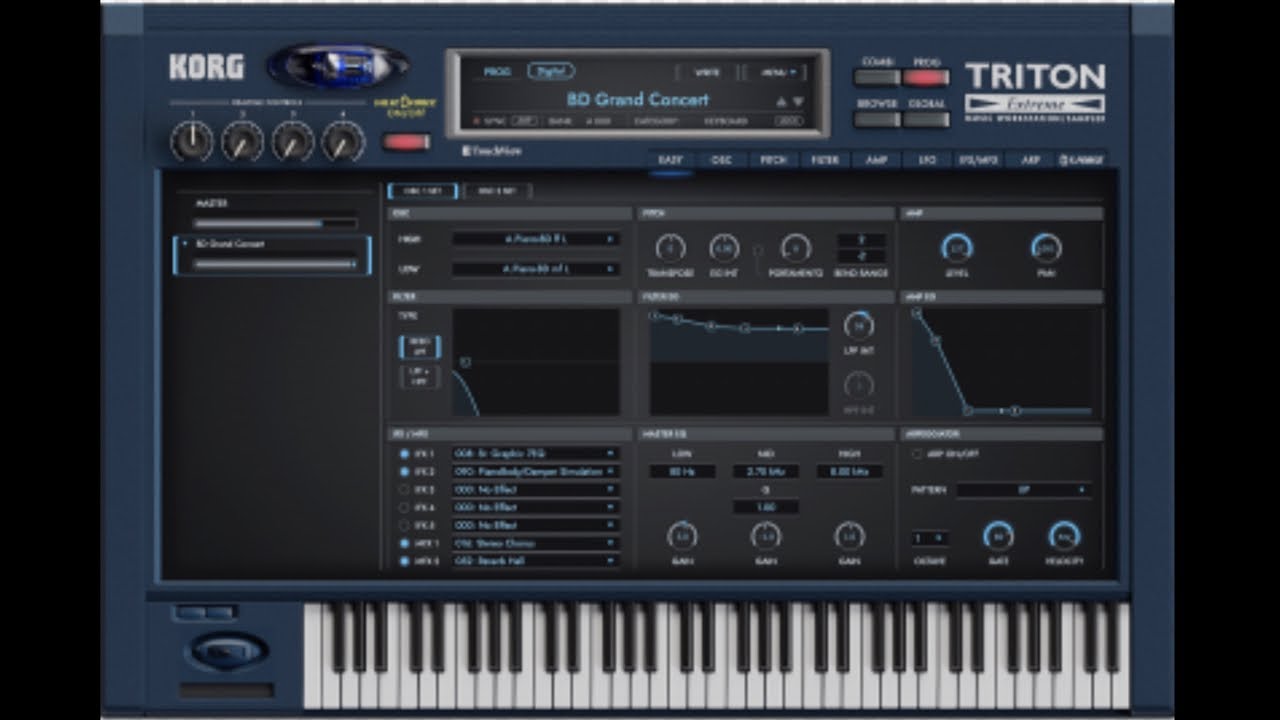Toggle IFX 2 effect on/off
The width and height of the screenshot is (1280, 720).
(404, 471)
